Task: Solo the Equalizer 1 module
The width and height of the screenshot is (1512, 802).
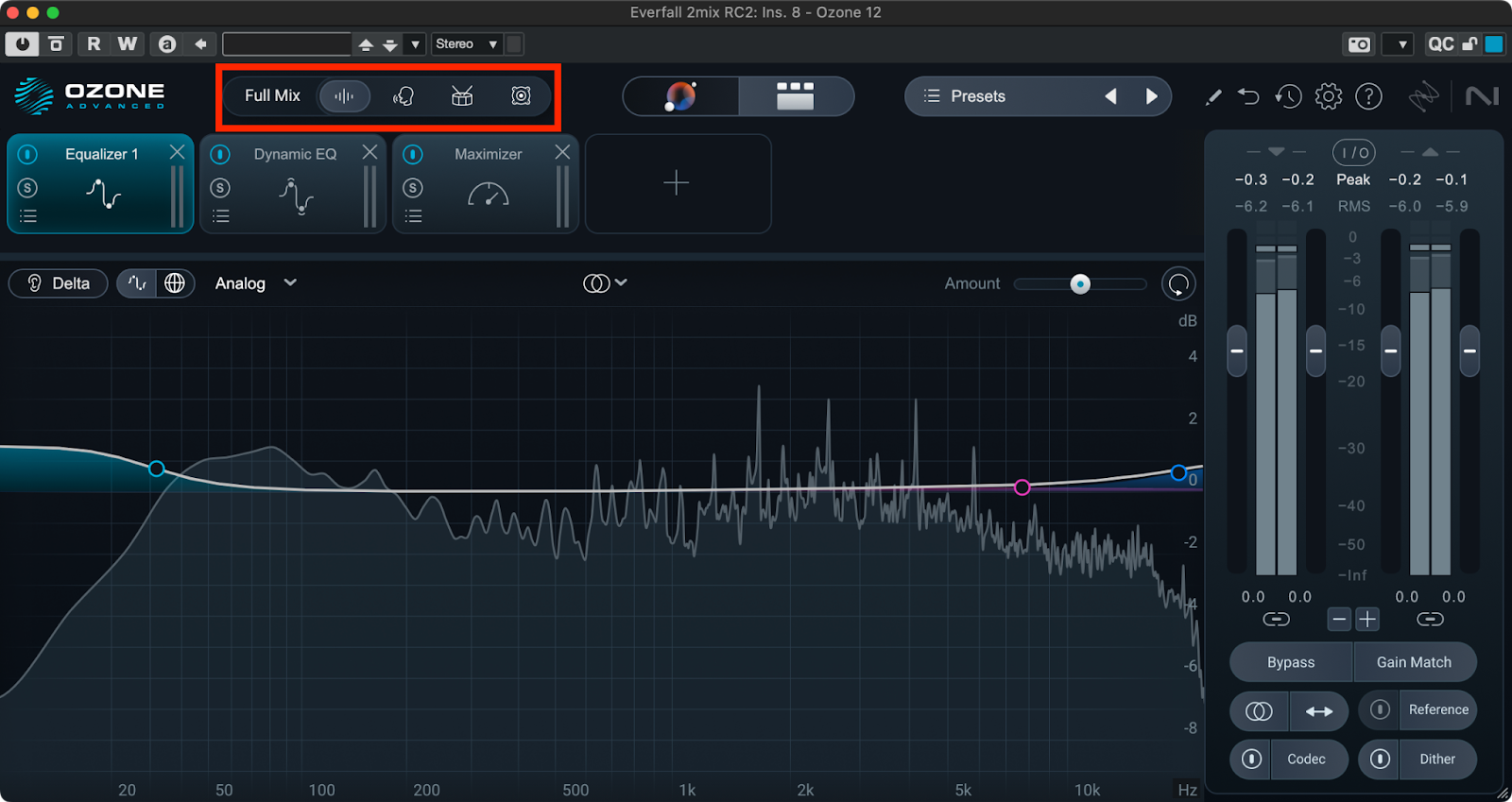Action: coord(28,188)
